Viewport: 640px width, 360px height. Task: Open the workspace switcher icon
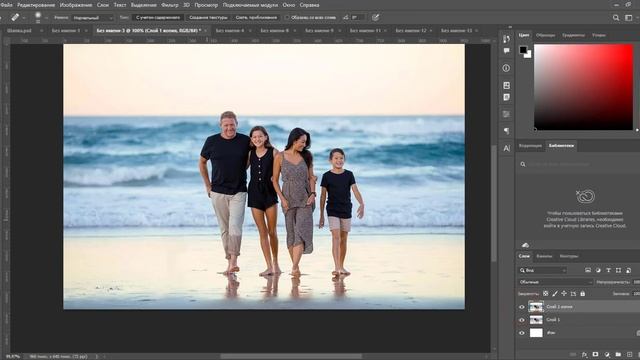629,18
